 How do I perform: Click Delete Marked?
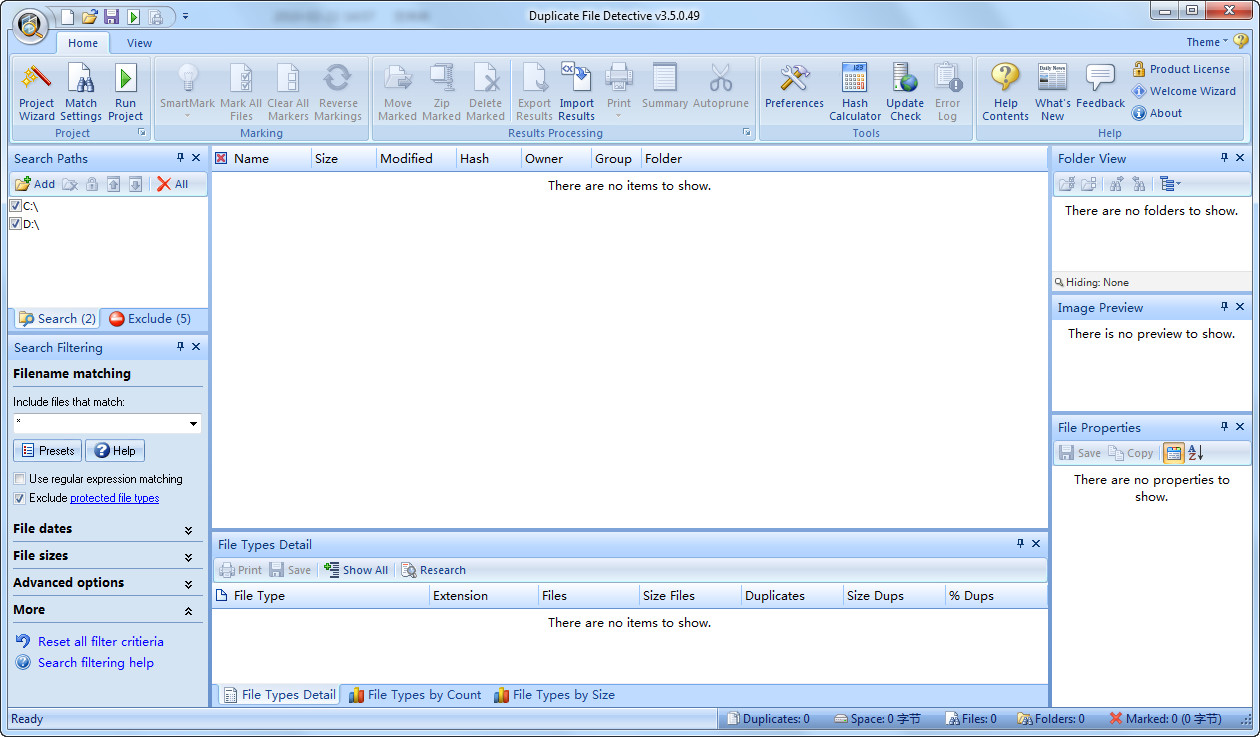point(485,92)
